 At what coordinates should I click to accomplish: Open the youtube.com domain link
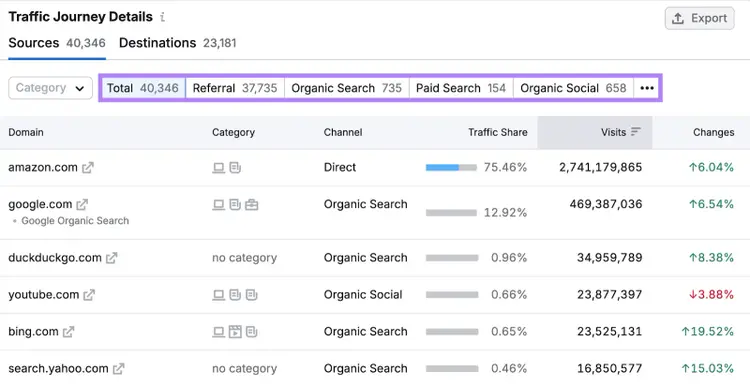pos(44,295)
